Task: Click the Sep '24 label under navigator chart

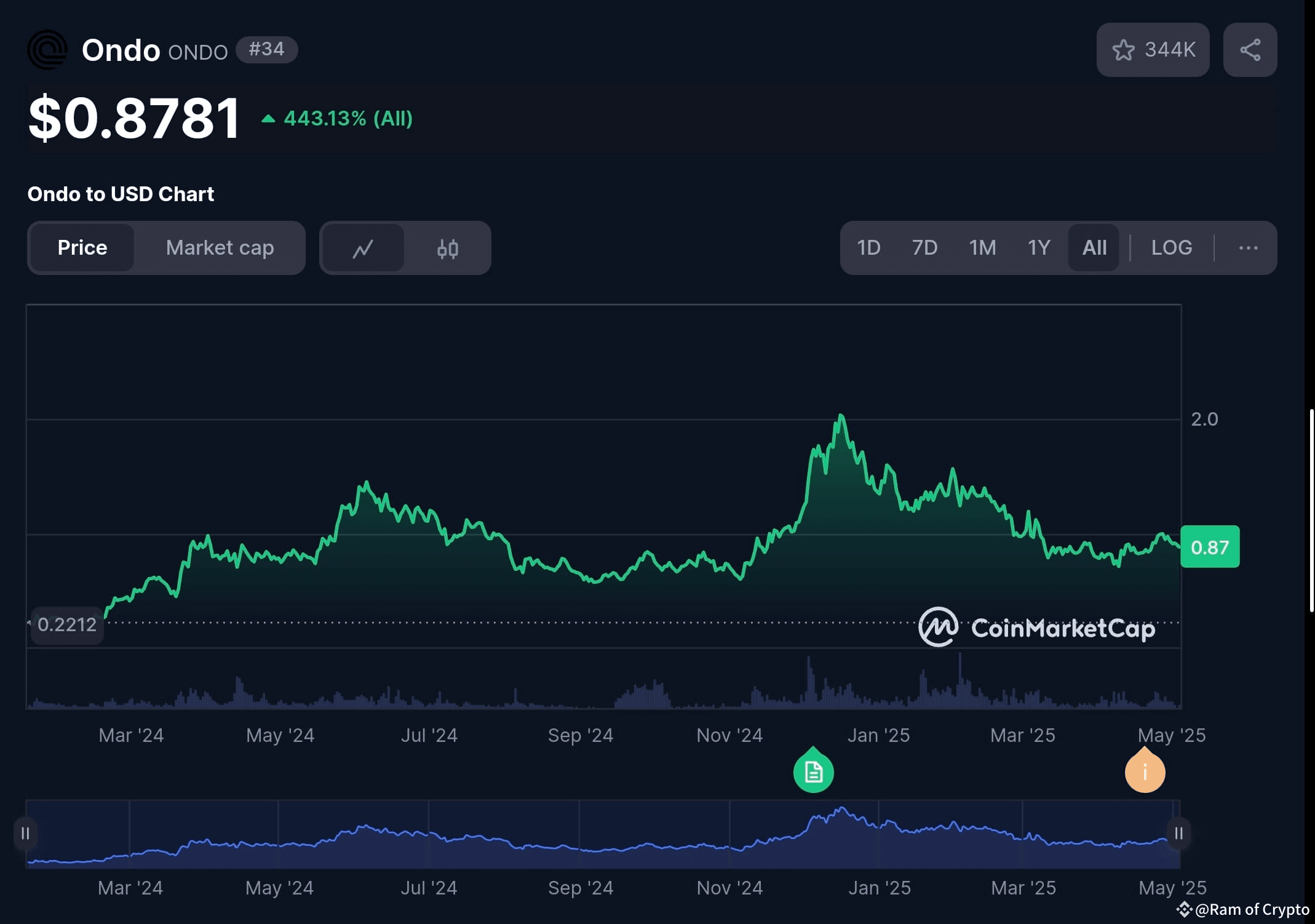Action: click(581, 888)
